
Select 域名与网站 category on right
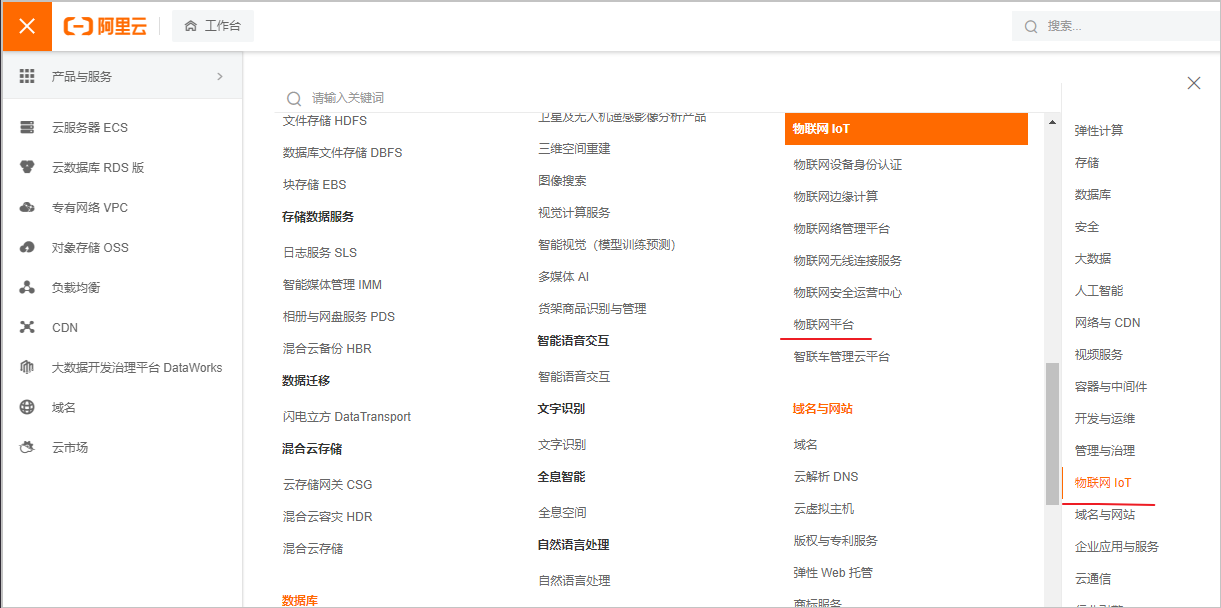(x=1105, y=514)
